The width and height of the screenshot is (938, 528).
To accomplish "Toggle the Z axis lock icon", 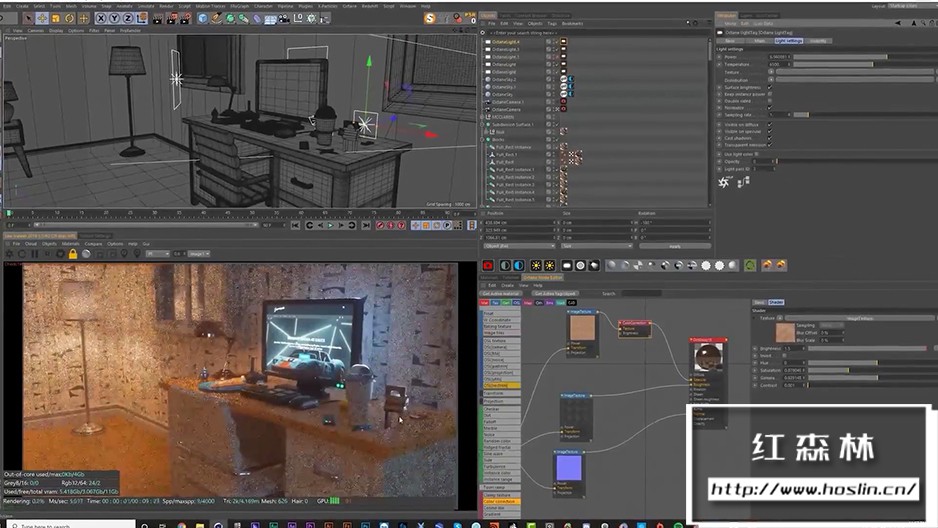I will pyautogui.click(x=129, y=18).
